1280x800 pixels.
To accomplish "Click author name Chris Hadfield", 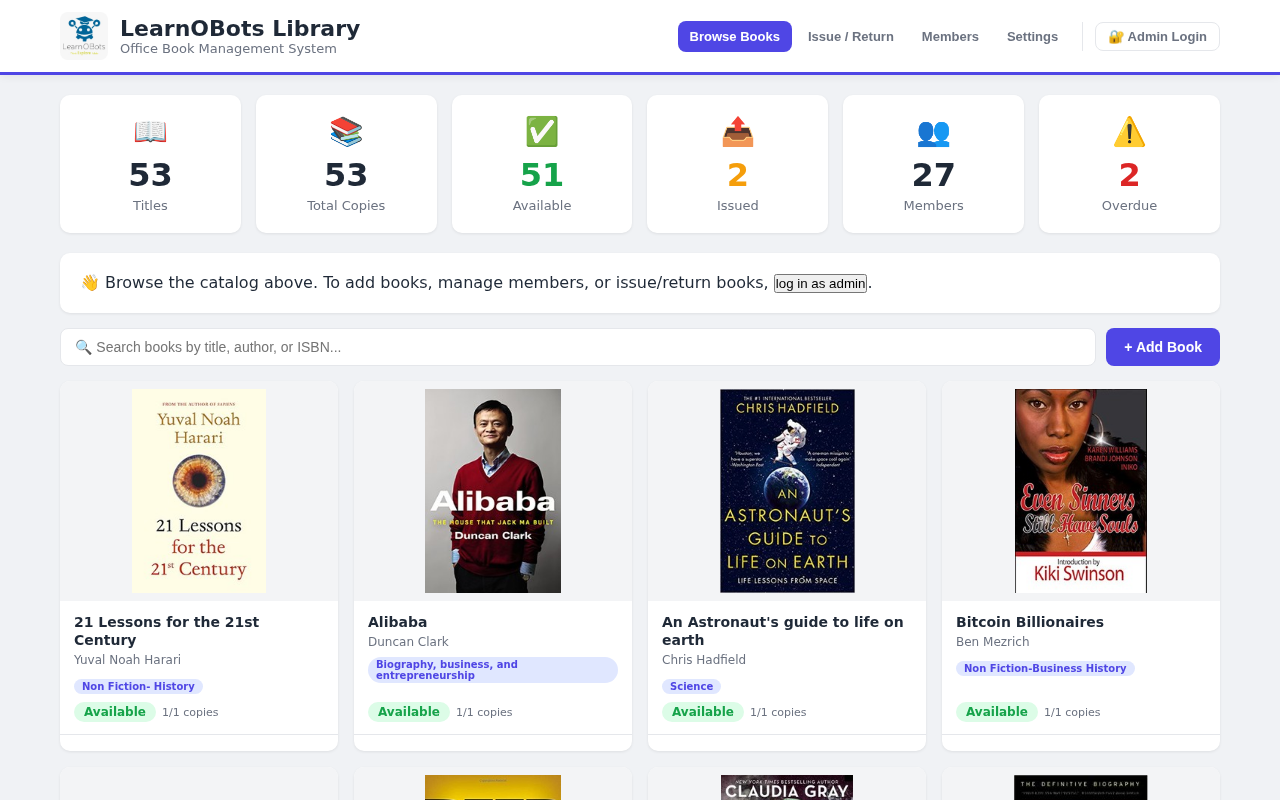I will click(x=704, y=660).
